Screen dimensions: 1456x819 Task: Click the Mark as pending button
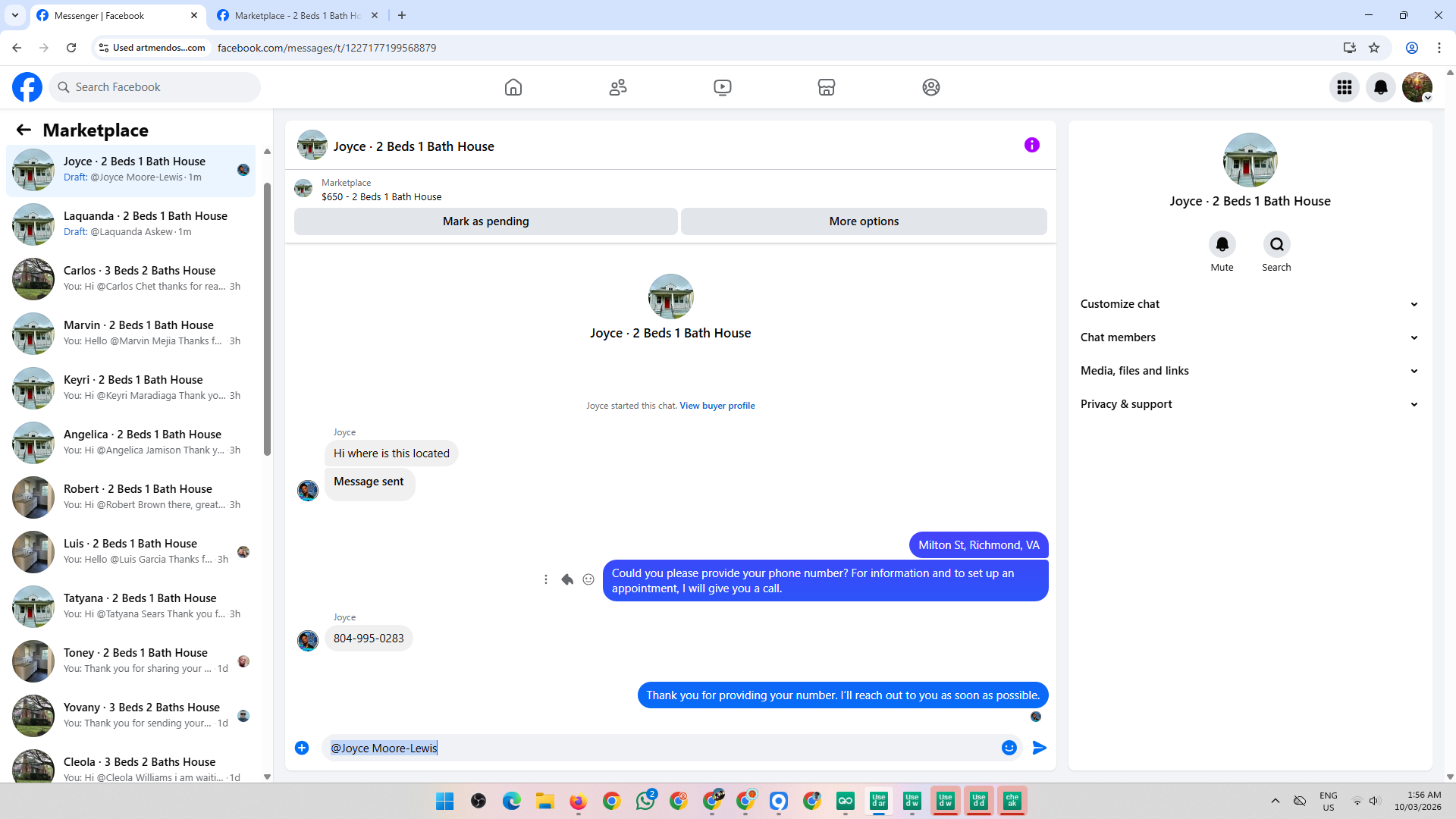[485, 221]
